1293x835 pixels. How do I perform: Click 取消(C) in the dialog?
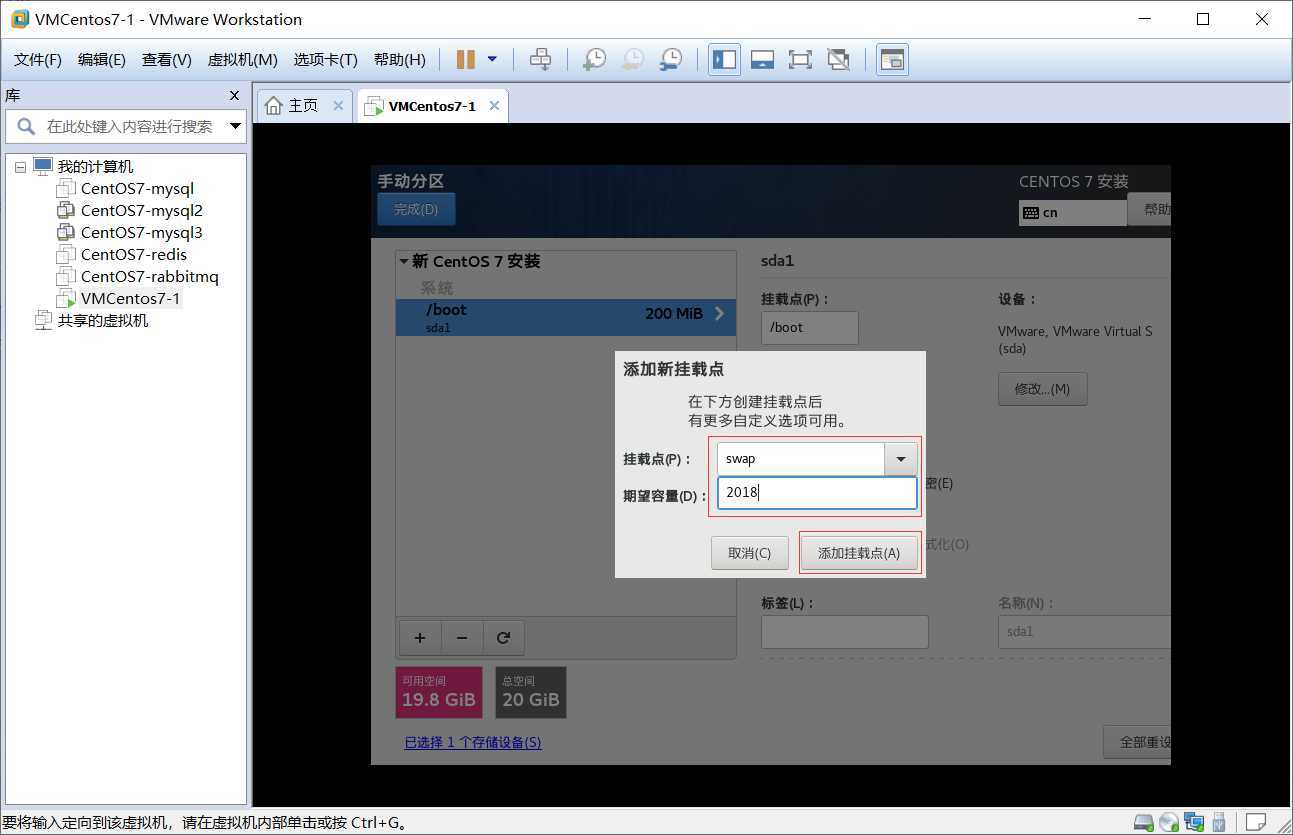(749, 553)
